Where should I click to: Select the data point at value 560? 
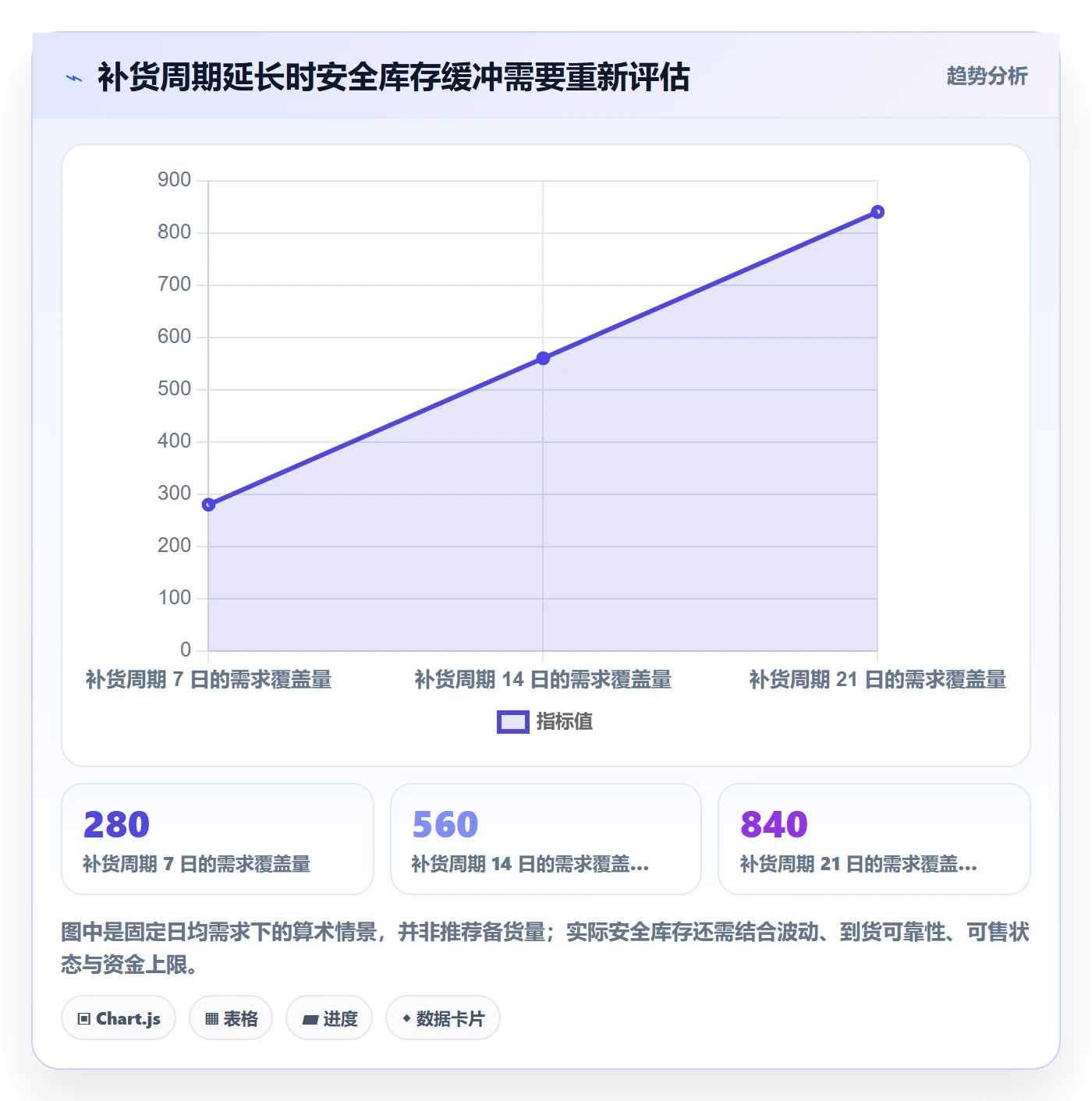543,359
